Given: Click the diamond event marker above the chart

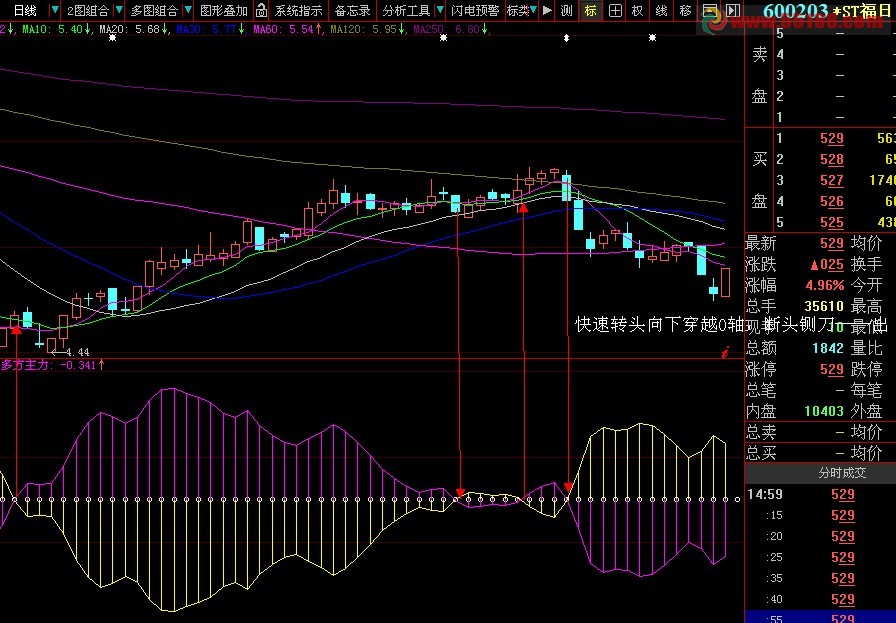Looking at the screenshot, I should tap(566, 38).
